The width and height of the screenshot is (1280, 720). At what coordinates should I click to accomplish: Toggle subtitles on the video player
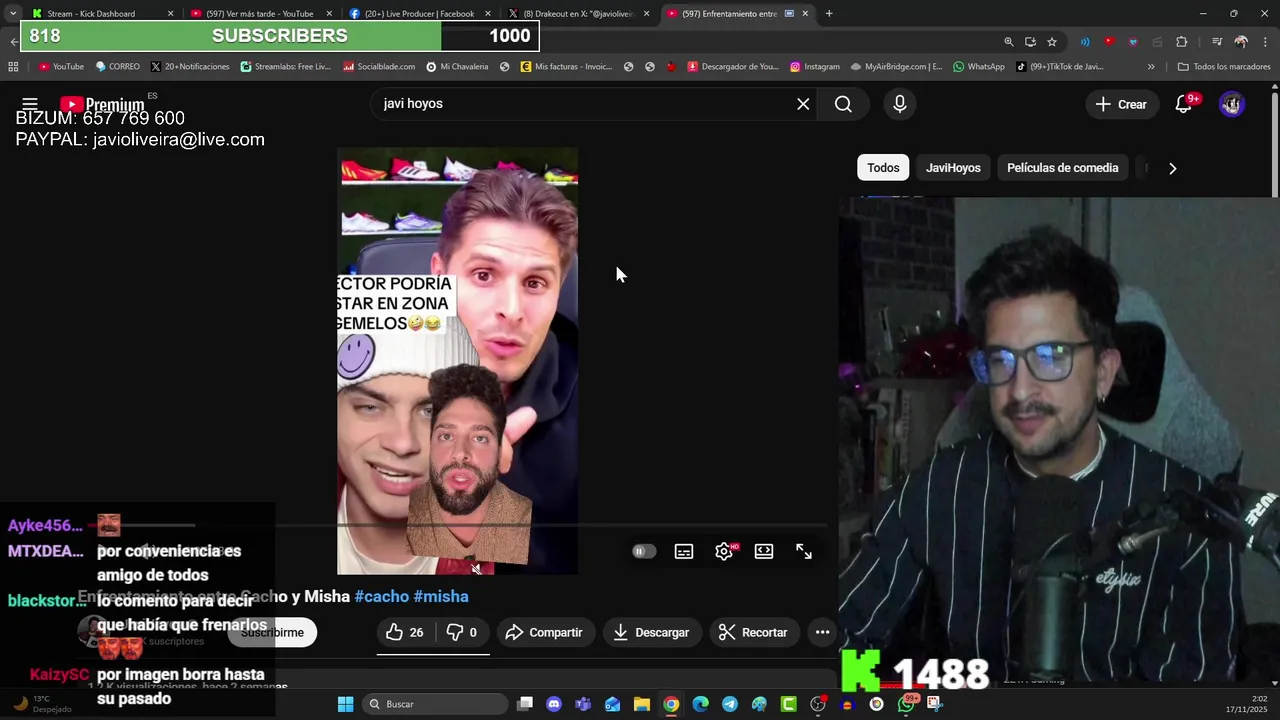tap(684, 551)
